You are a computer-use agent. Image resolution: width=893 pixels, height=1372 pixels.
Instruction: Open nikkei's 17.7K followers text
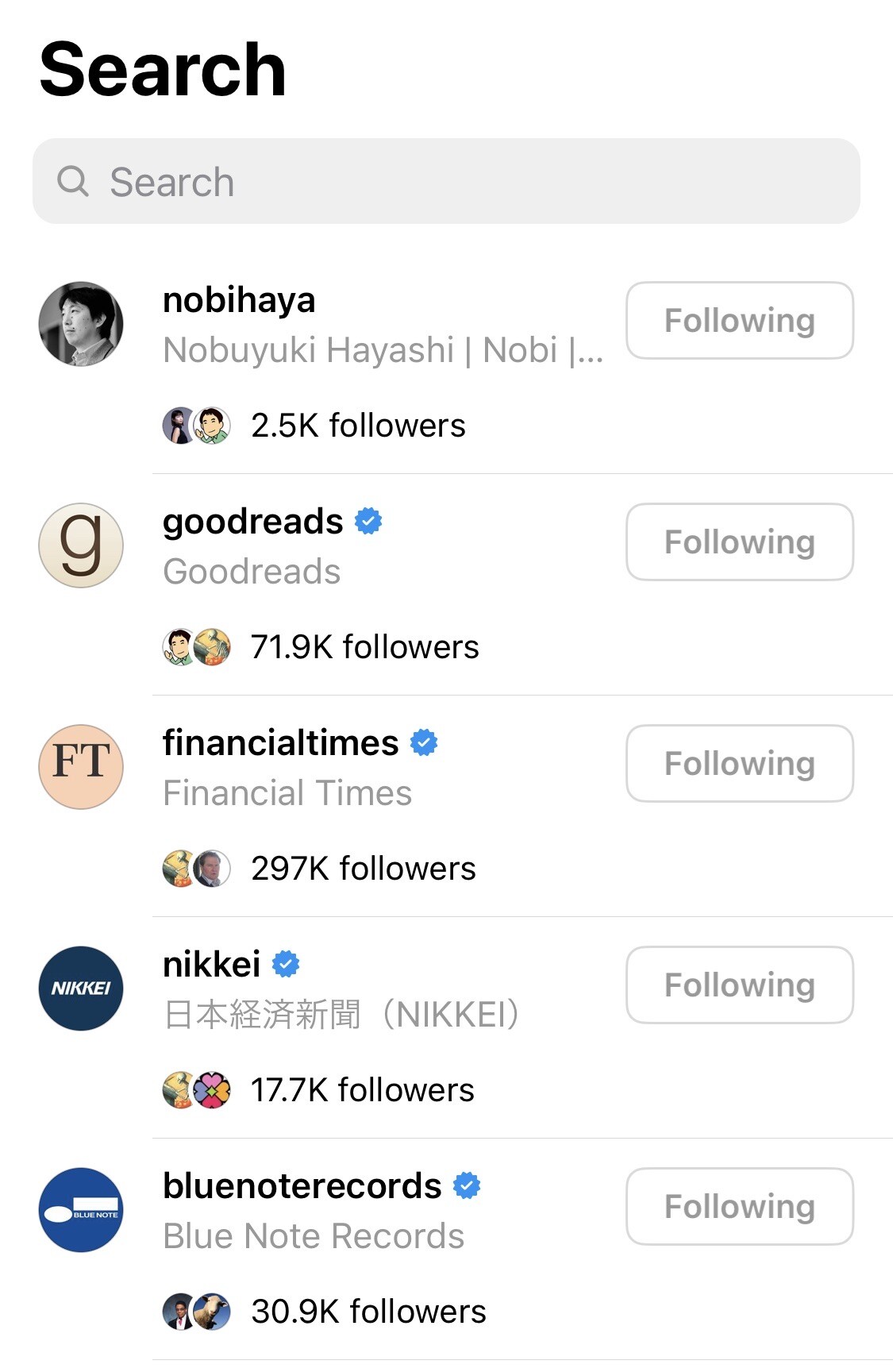click(x=362, y=1090)
